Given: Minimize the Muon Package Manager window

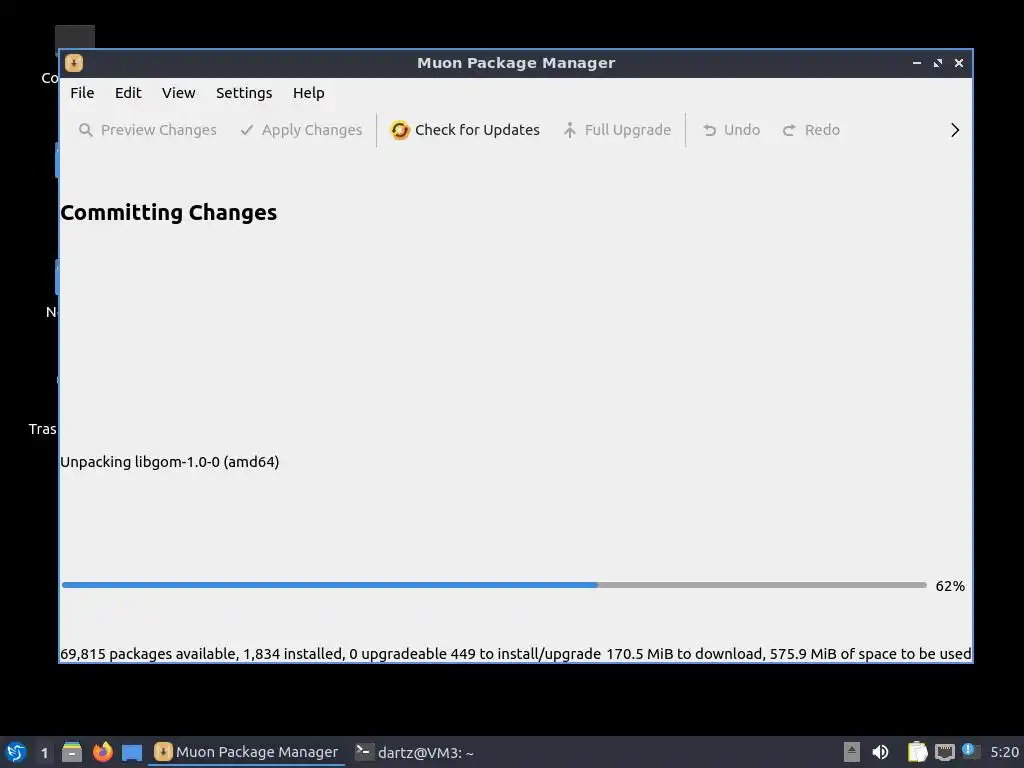Looking at the screenshot, I should pyautogui.click(x=917, y=63).
